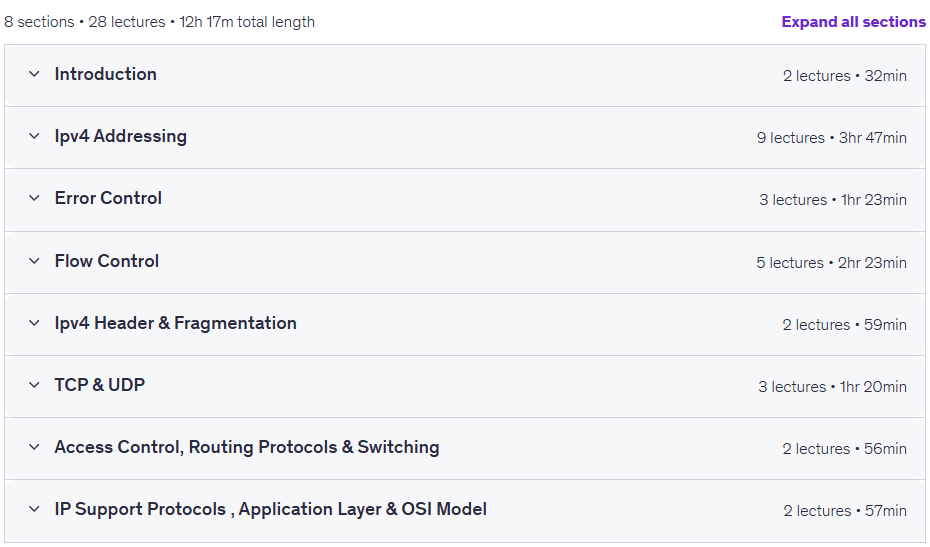The width and height of the screenshot is (930, 547).
Task: Click the '5 lectures • 2hr 23min' label
Action: point(832,263)
